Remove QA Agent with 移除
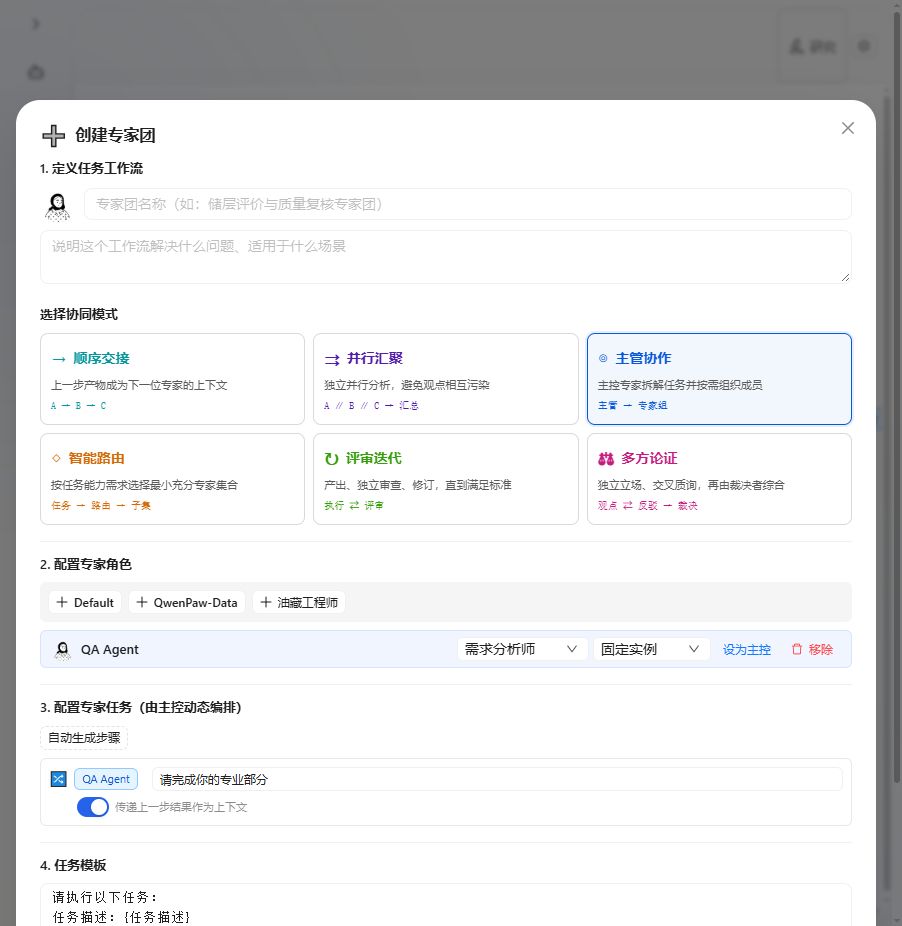This screenshot has height=926, width=902. 812,650
